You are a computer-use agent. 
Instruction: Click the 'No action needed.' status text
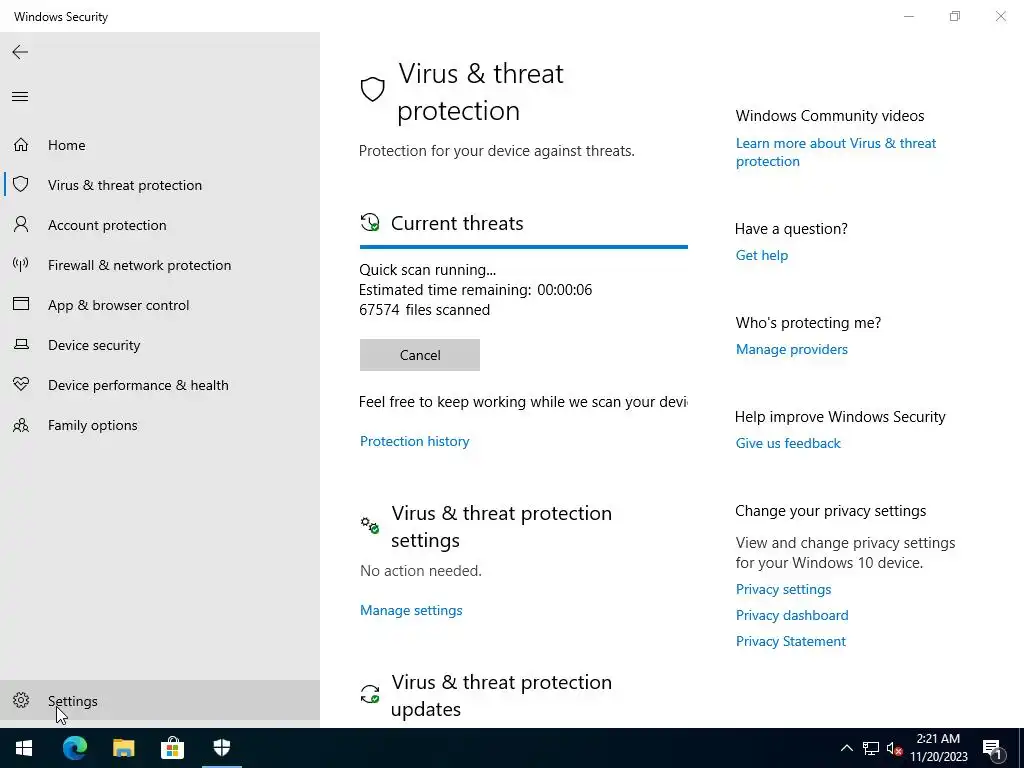coord(421,571)
